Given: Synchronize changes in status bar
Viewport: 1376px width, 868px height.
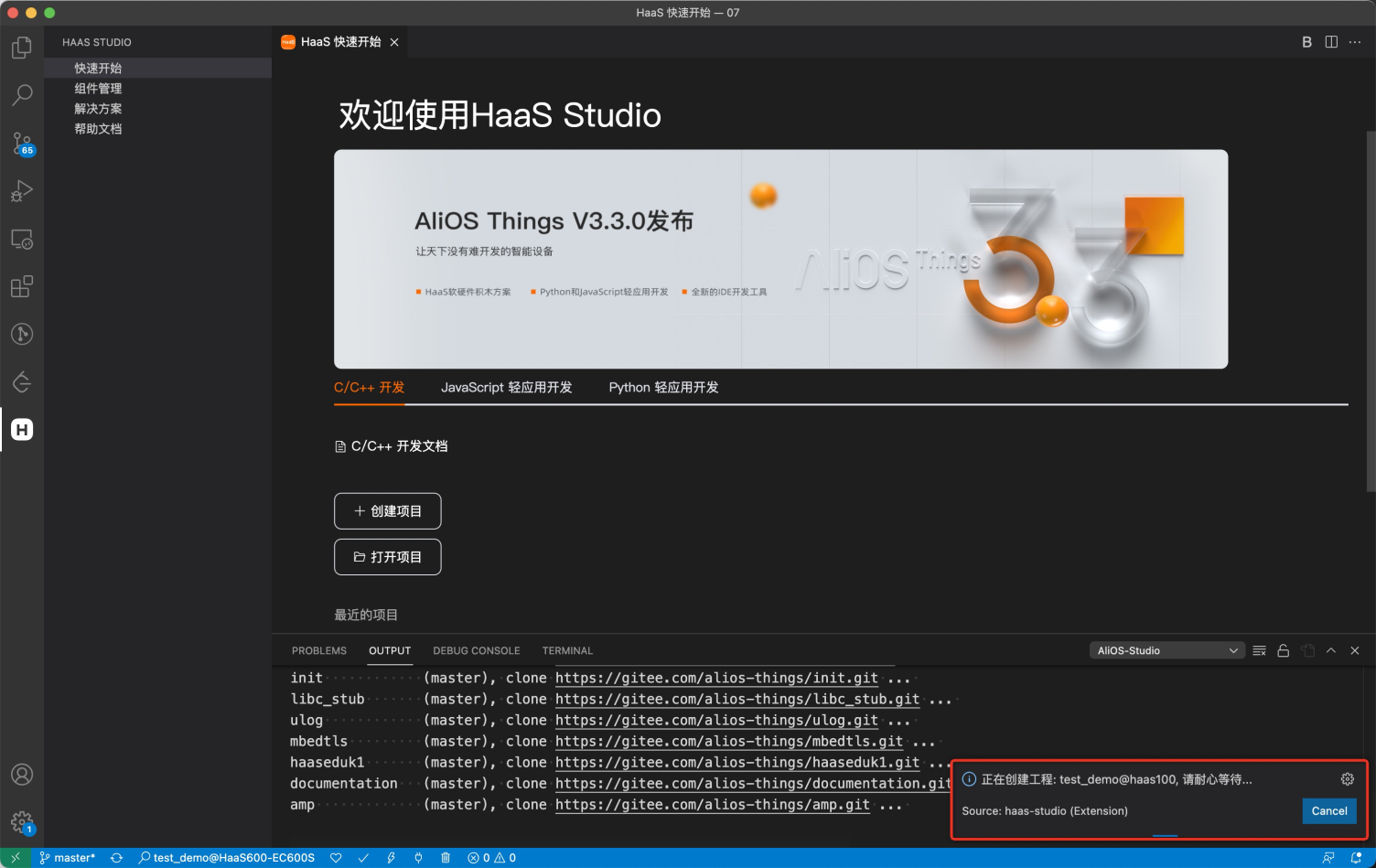Looking at the screenshot, I should [116, 858].
